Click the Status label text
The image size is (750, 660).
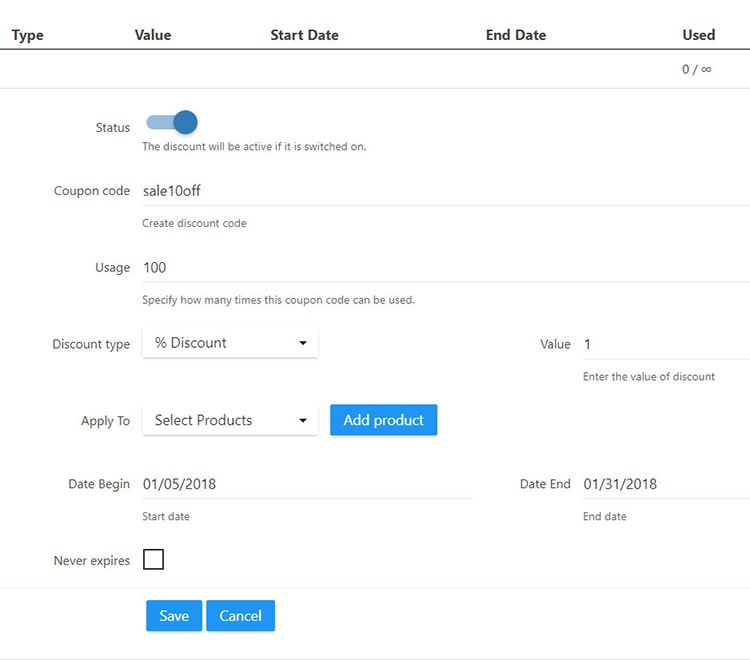113,128
